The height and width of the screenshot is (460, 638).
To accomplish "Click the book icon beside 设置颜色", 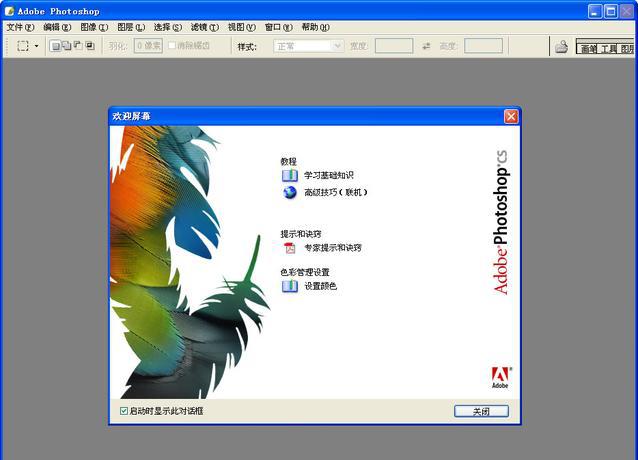I will click(290, 286).
